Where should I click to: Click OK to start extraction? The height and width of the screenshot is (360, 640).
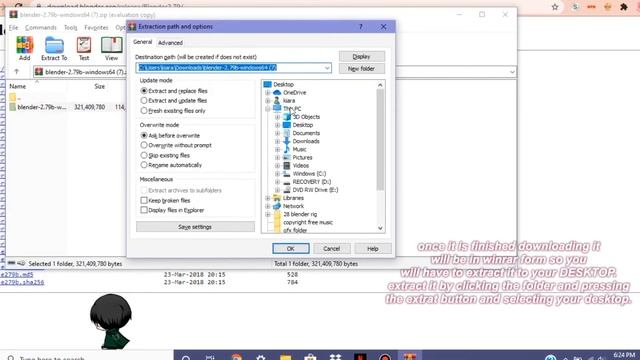291,249
